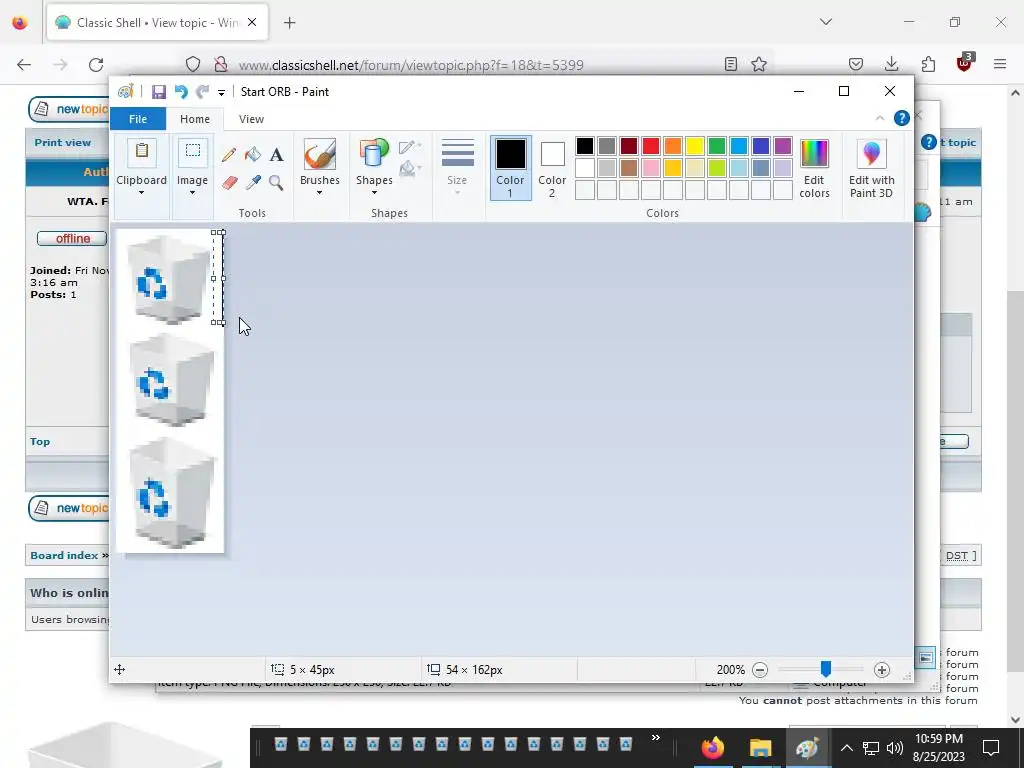Image resolution: width=1024 pixels, height=768 pixels.
Task: Open Firefox extensions puzzle icon
Action: pyautogui.click(x=928, y=64)
